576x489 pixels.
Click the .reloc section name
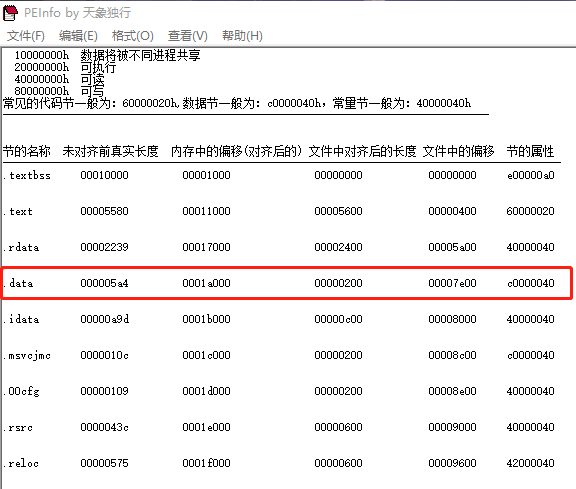pos(21,463)
